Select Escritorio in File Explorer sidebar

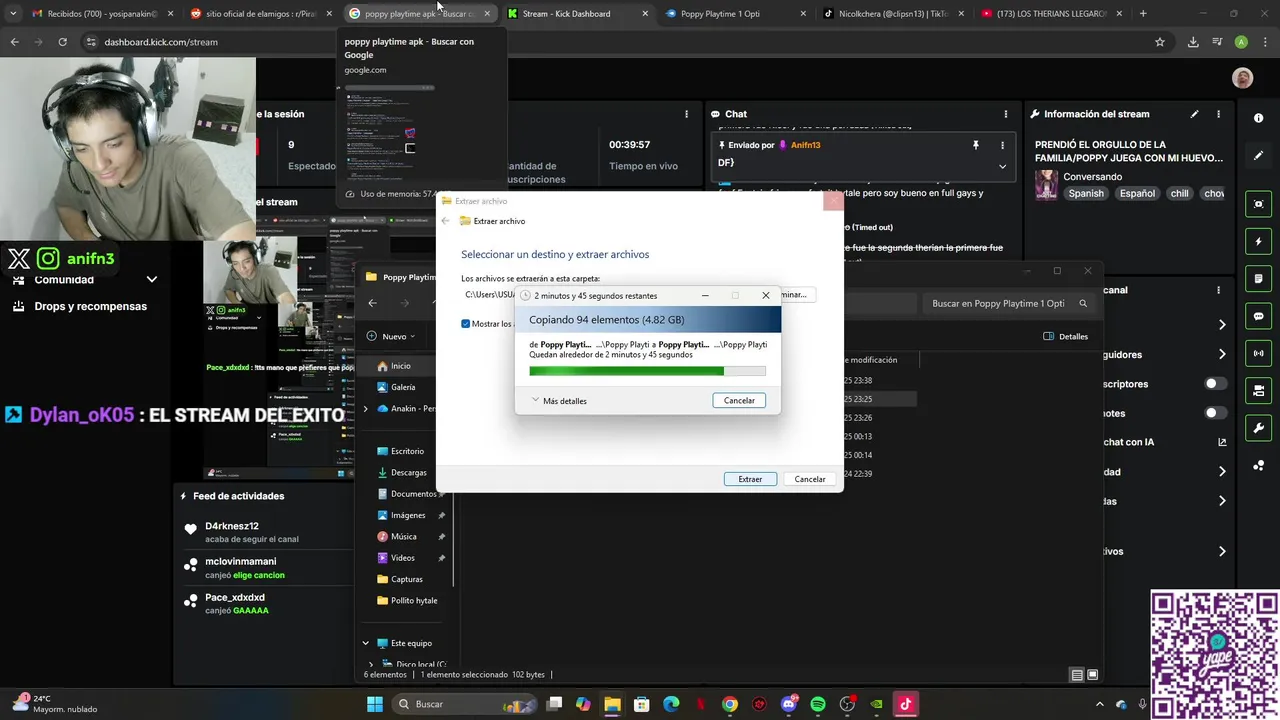click(x=407, y=451)
